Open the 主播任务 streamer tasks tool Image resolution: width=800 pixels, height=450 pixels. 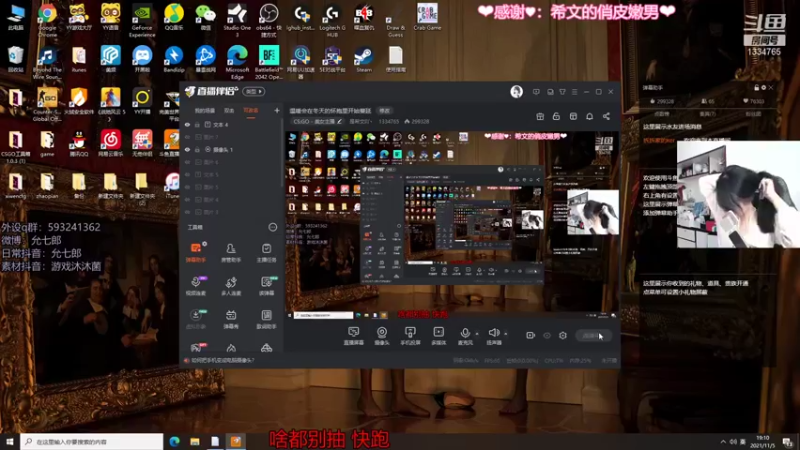coord(266,253)
